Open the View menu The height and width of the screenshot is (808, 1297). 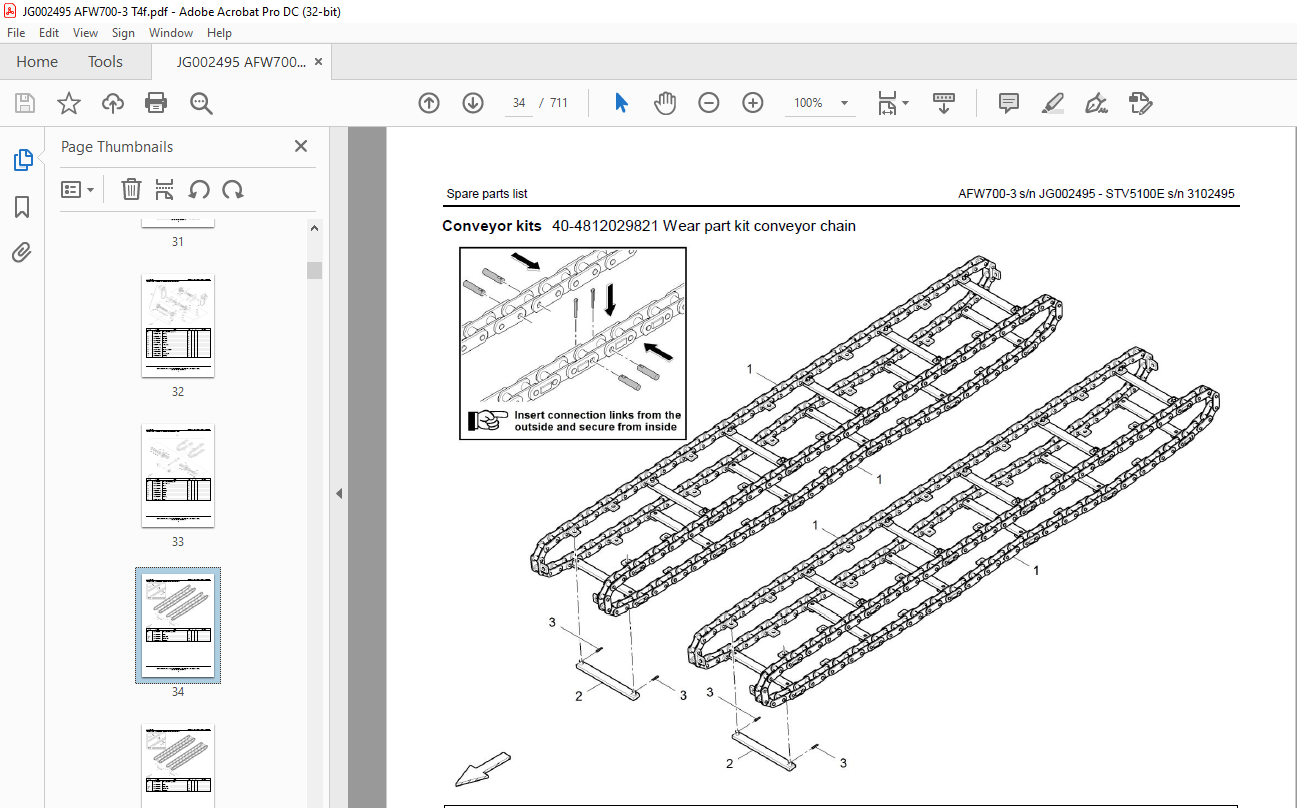[x=86, y=33]
